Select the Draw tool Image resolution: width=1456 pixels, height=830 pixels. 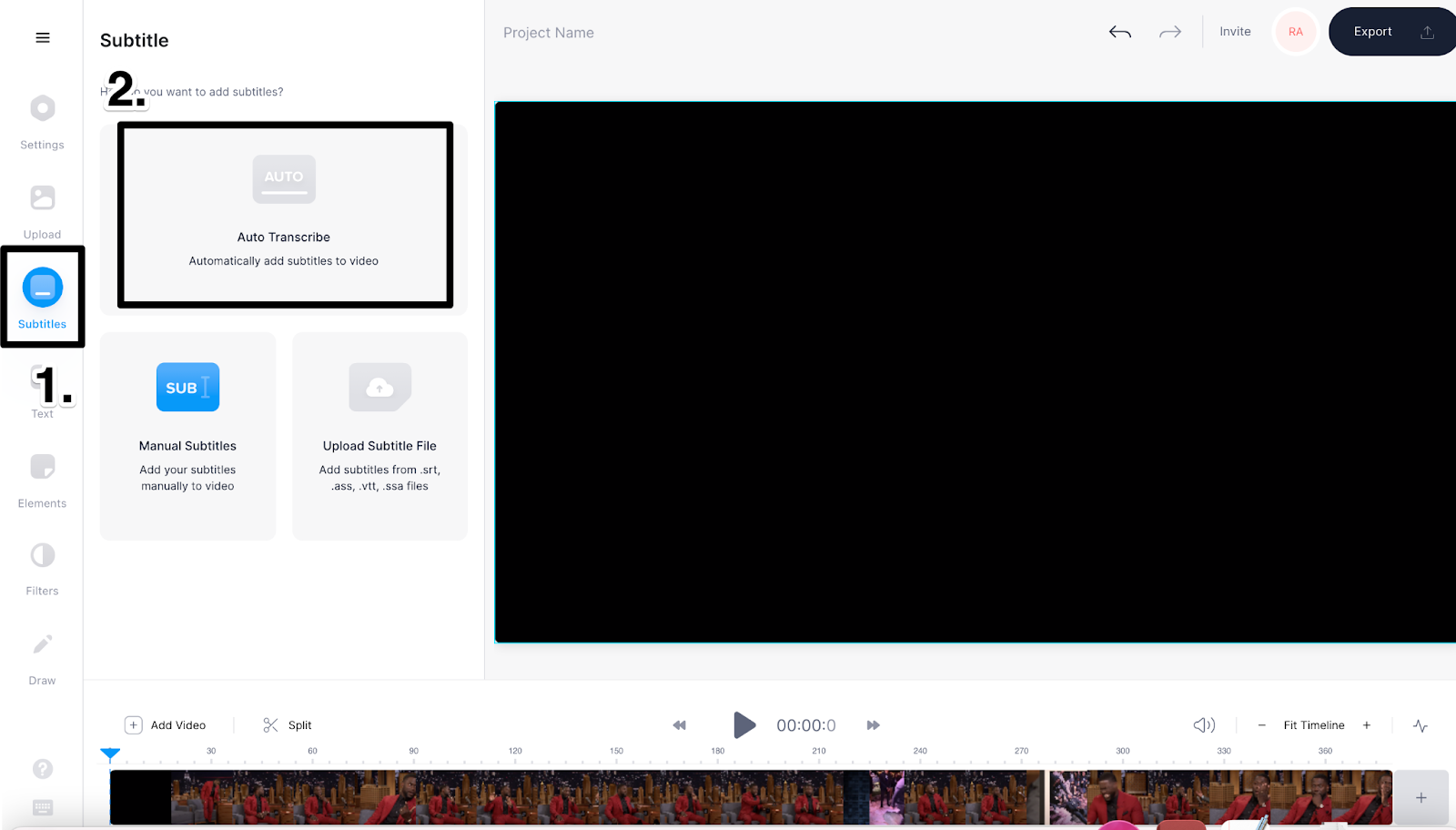[x=42, y=658]
